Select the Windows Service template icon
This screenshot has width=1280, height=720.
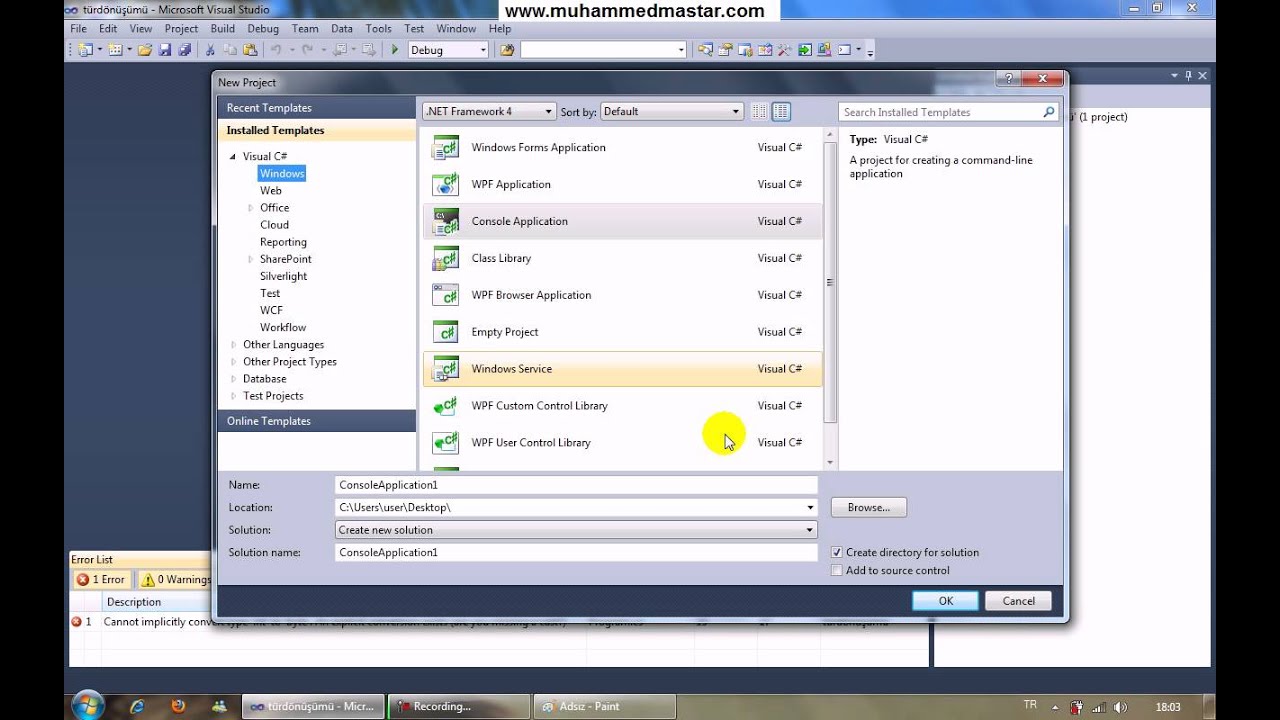(445, 369)
